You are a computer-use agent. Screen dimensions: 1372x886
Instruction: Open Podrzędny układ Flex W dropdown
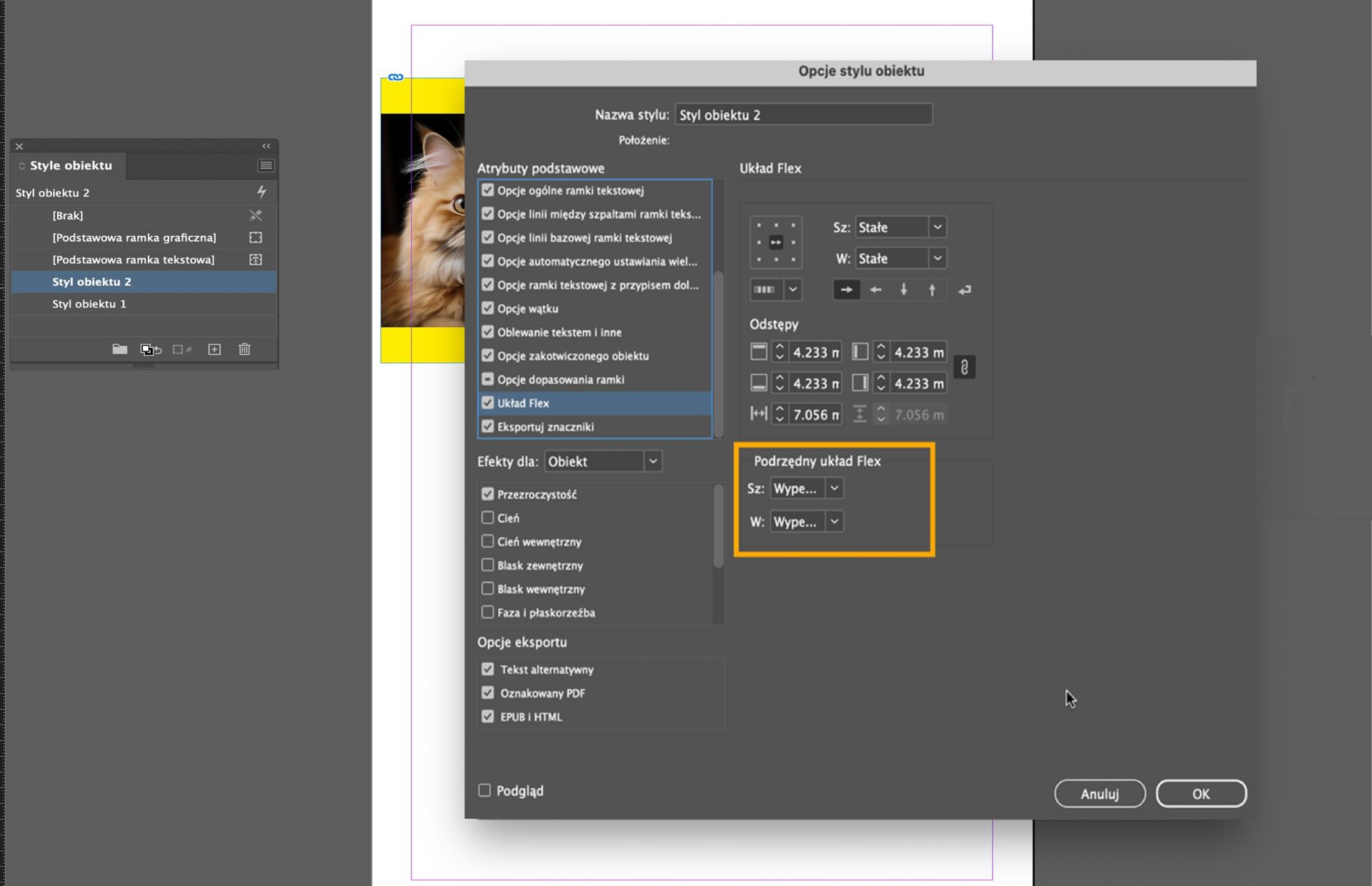807,522
